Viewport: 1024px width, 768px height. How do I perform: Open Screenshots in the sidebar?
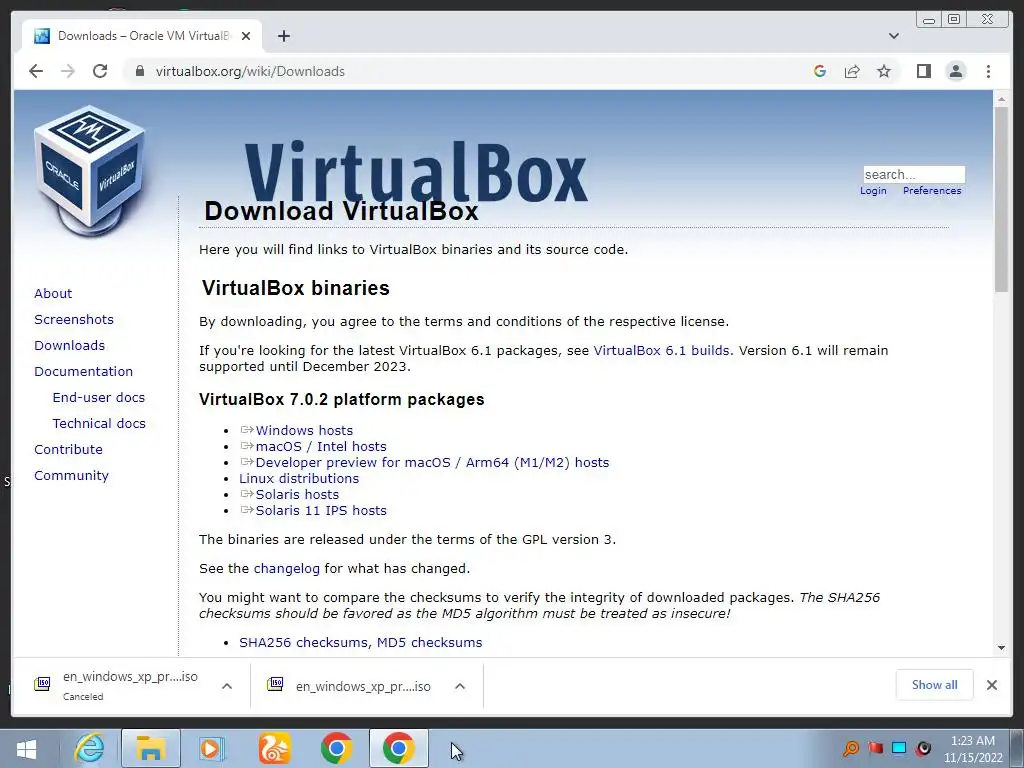pos(74,319)
